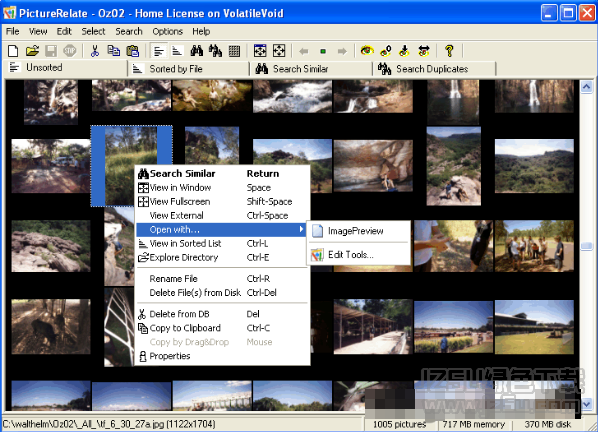Select ImagePreview in the Open with submenu
The image size is (598, 432).
(x=358, y=231)
